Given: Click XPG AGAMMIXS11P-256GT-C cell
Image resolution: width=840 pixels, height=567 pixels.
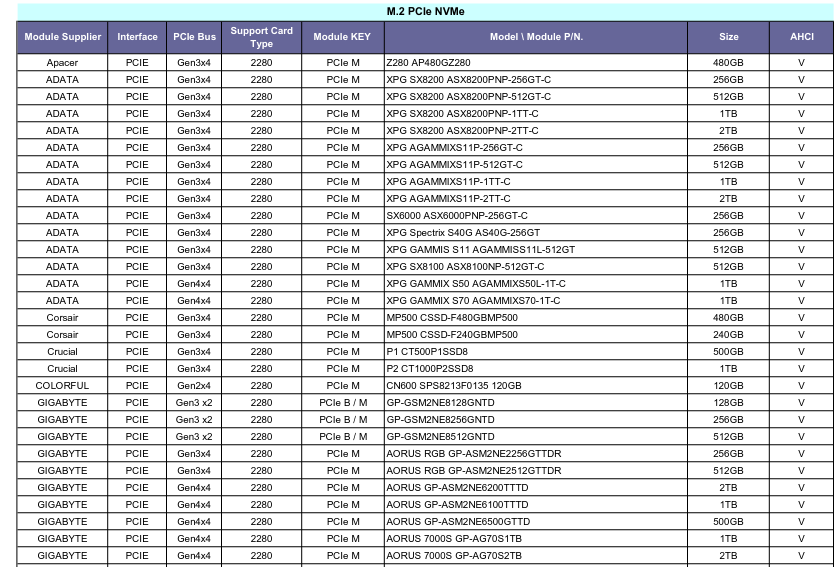Looking at the screenshot, I should [x=536, y=148].
